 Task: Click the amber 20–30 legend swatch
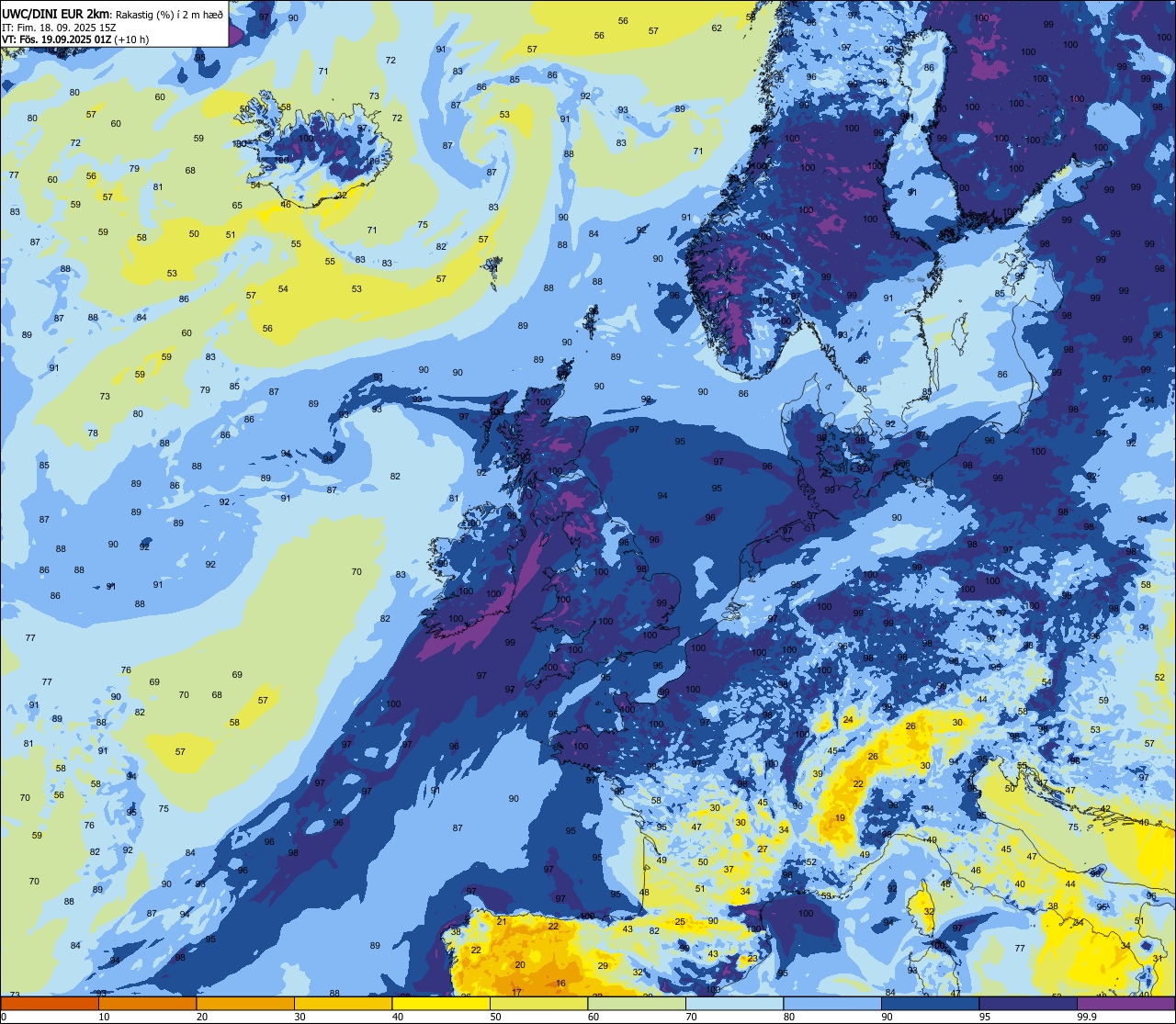(245, 1003)
